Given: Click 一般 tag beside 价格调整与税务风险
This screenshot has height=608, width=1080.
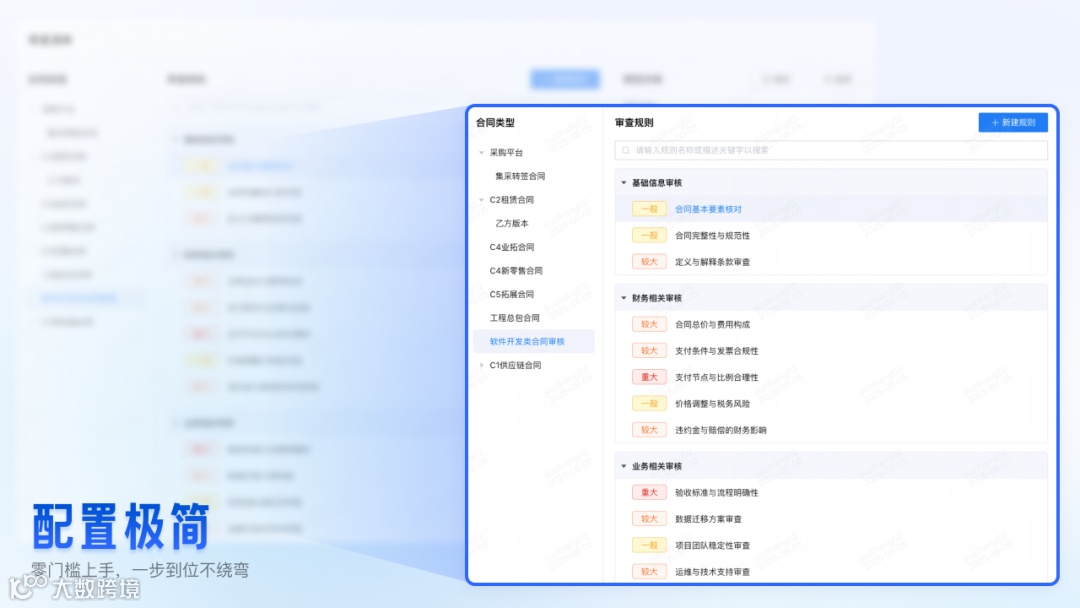Looking at the screenshot, I should click(x=649, y=403).
